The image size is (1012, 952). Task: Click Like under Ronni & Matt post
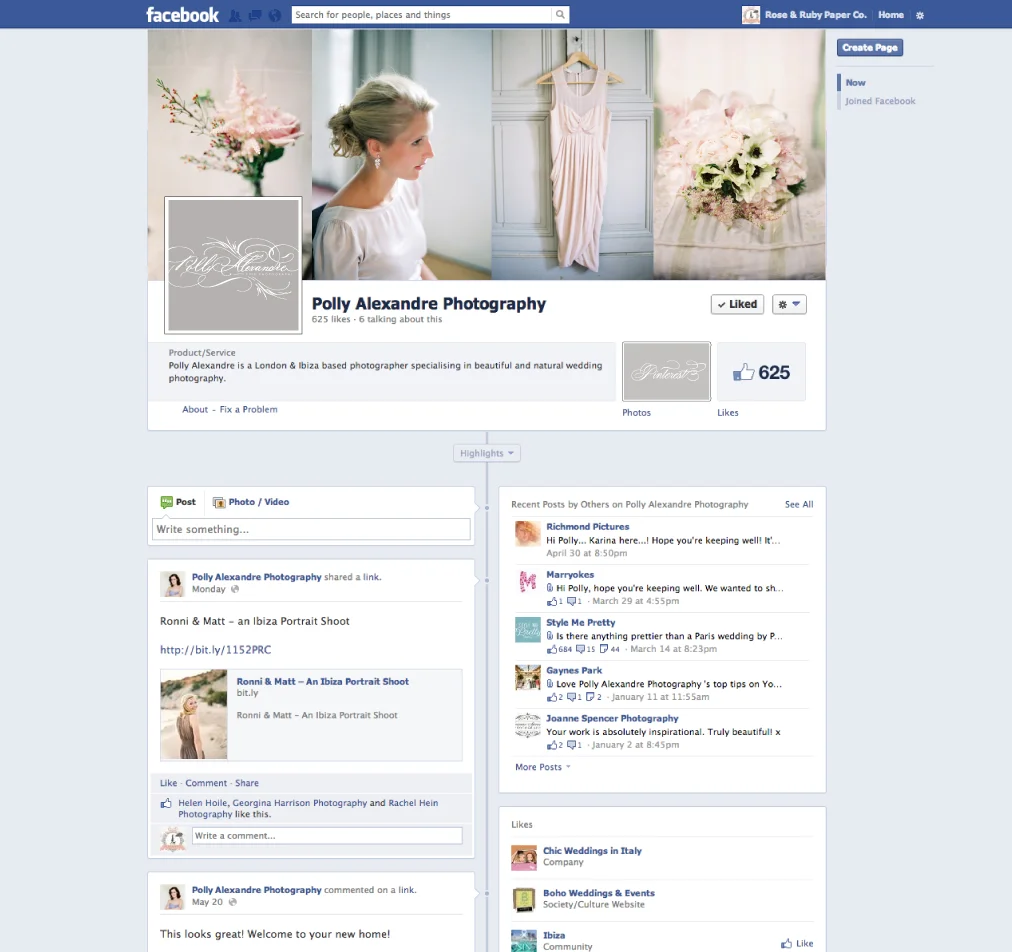point(168,783)
